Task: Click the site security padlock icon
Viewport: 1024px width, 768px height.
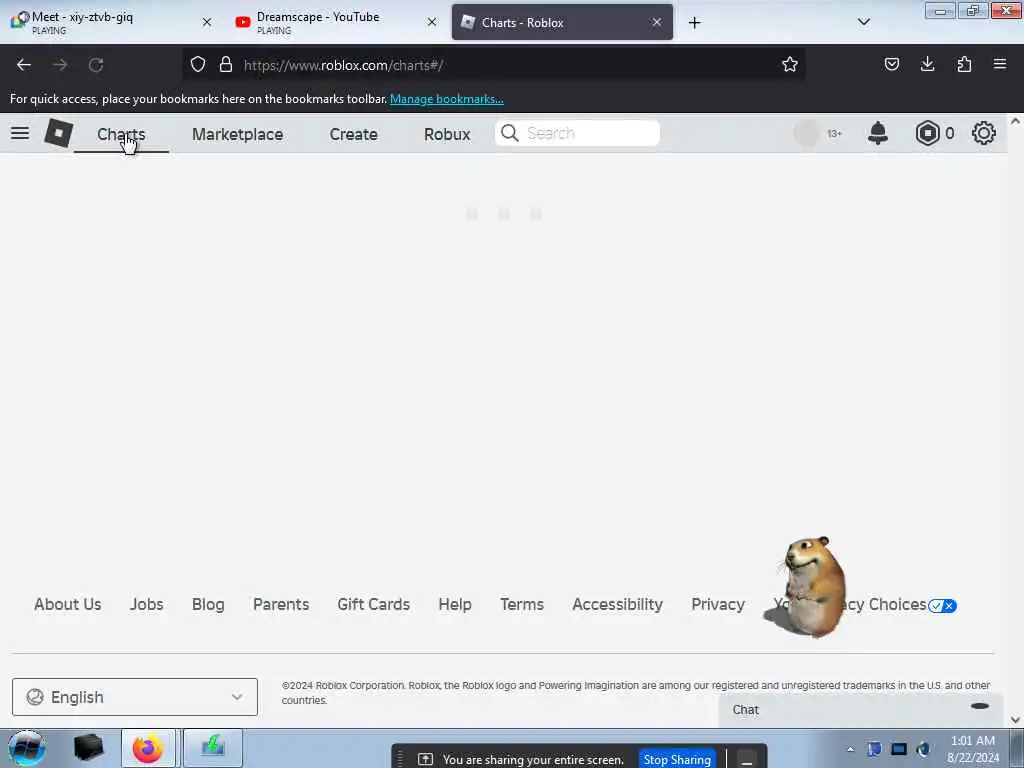Action: point(226,65)
